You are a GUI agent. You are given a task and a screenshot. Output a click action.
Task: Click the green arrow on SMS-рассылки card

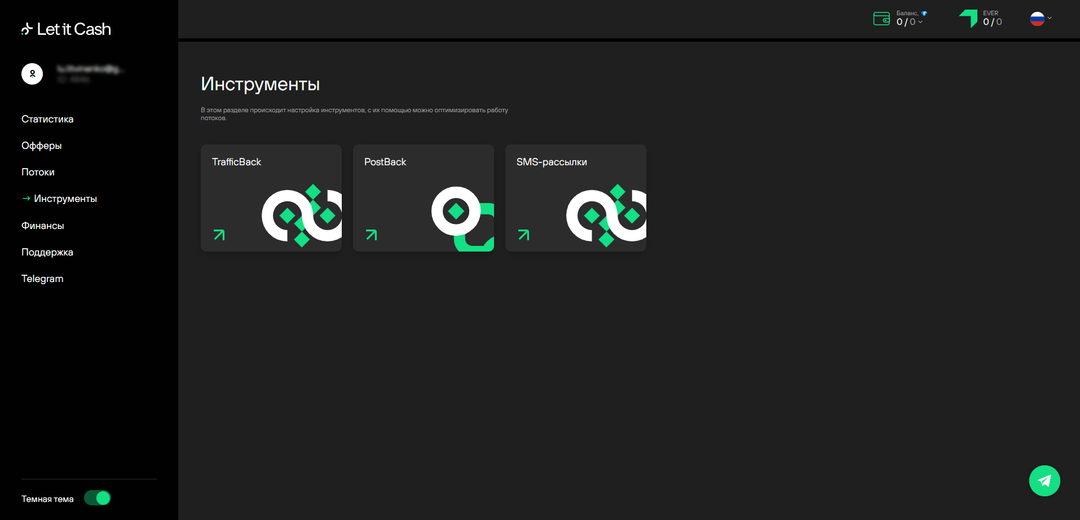pyautogui.click(x=523, y=235)
